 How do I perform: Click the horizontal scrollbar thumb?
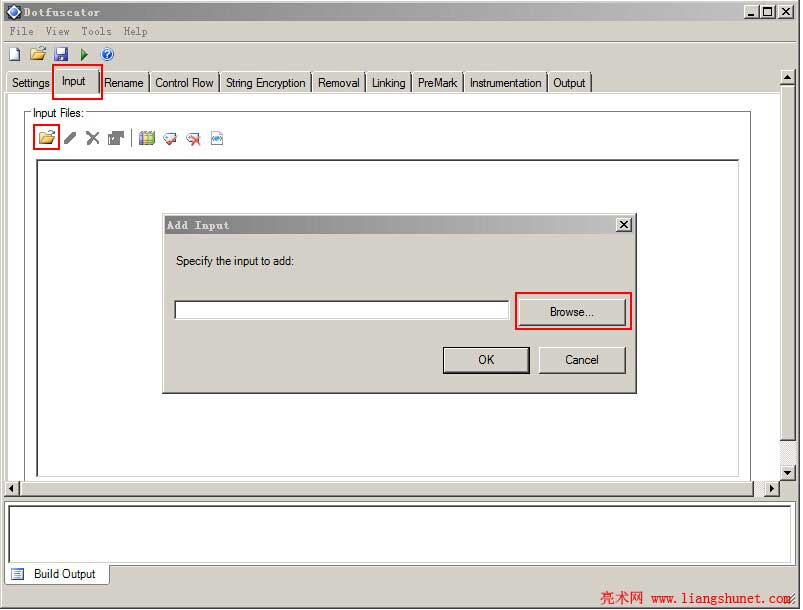[387, 489]
